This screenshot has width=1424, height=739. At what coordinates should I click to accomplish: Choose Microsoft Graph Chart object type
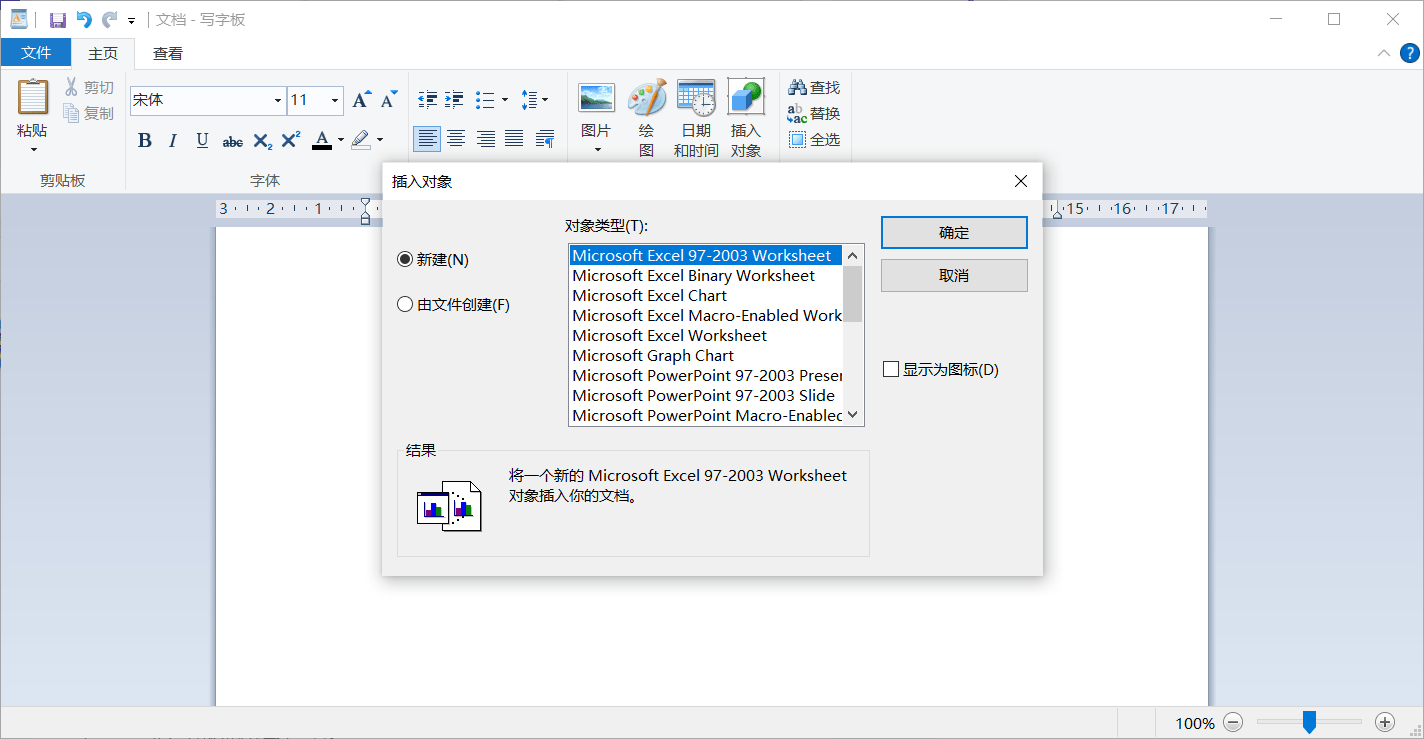[706, 356]
